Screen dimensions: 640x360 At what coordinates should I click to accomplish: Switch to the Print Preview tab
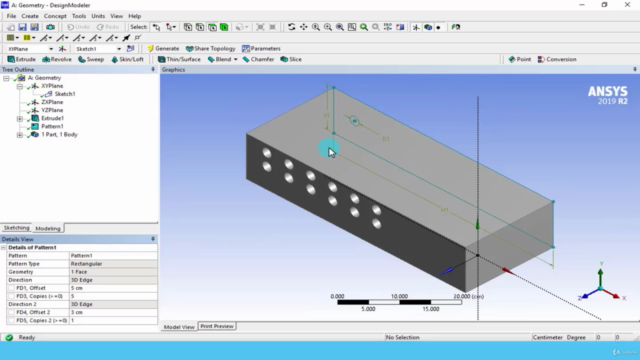[217, 326]
